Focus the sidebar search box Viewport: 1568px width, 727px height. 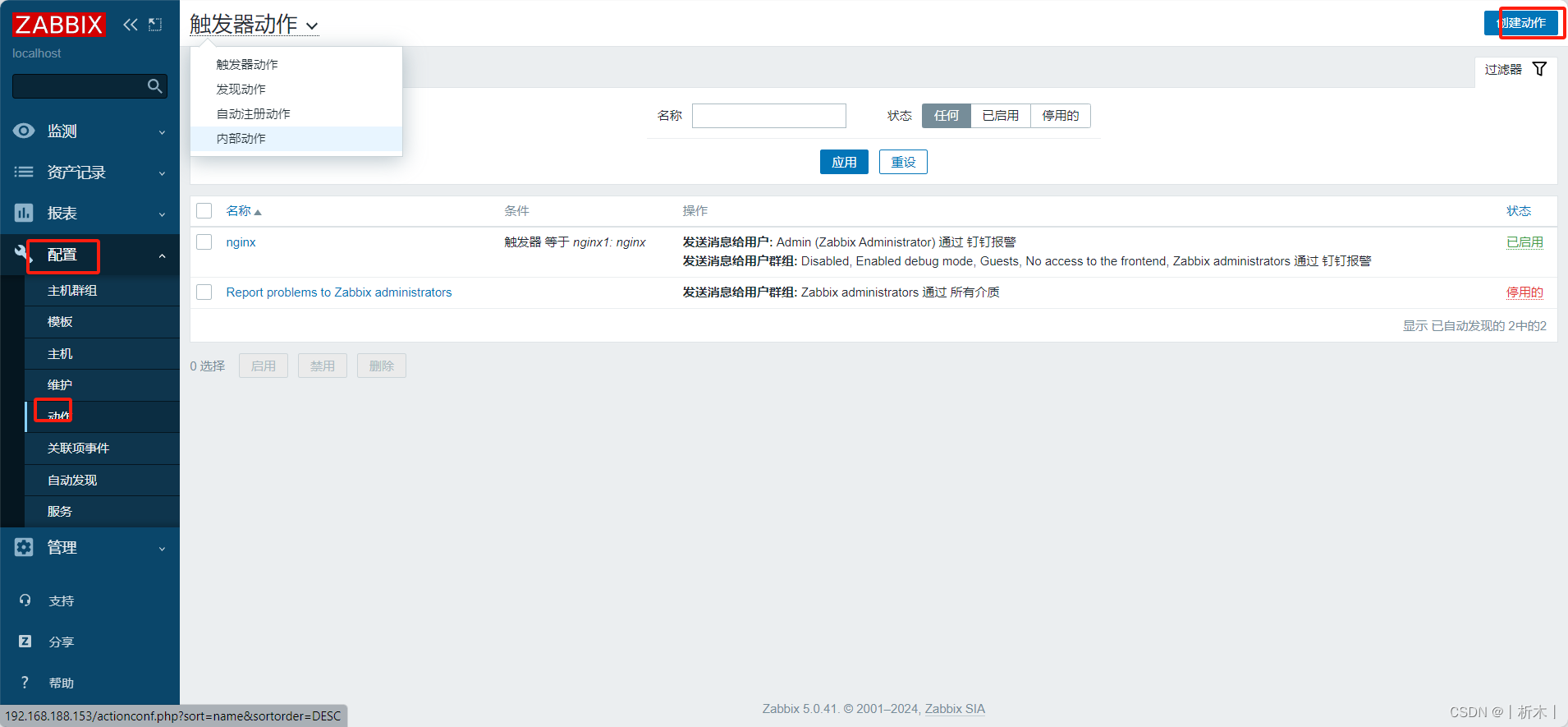[89, 86]
